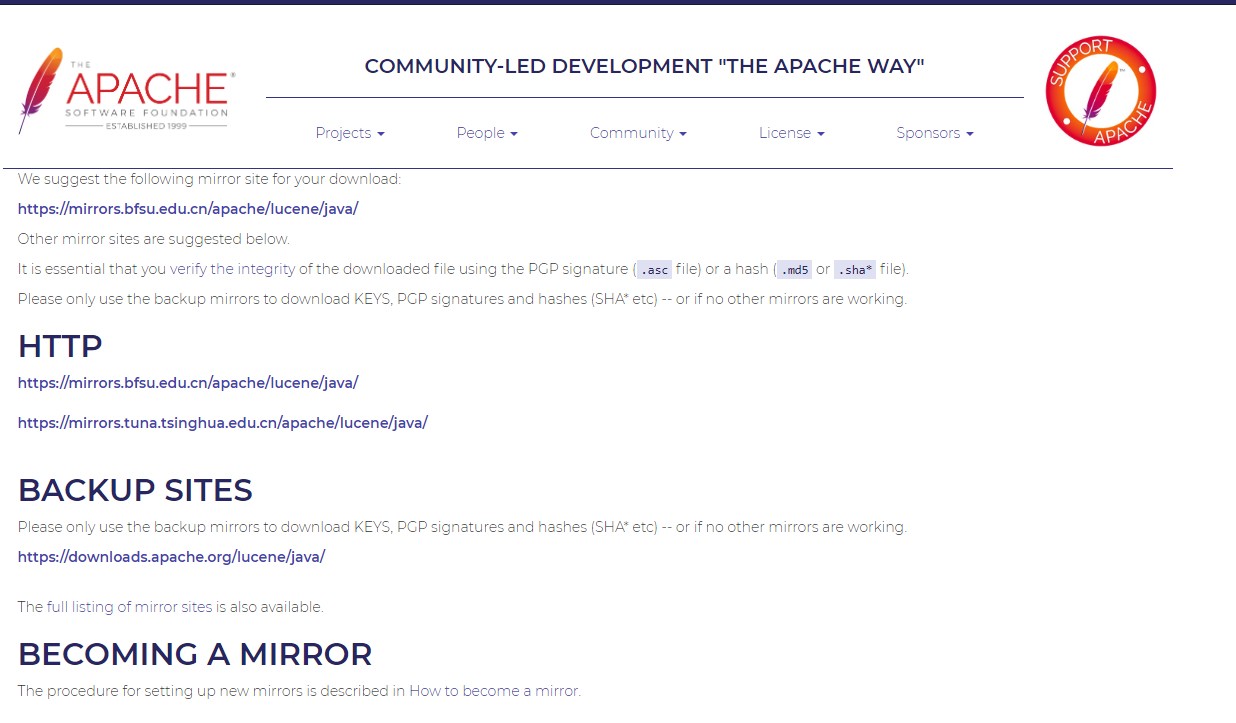The image size is (1236, 723).
Task: Click the HTTP section heading
Action: (x=60, y=346)
